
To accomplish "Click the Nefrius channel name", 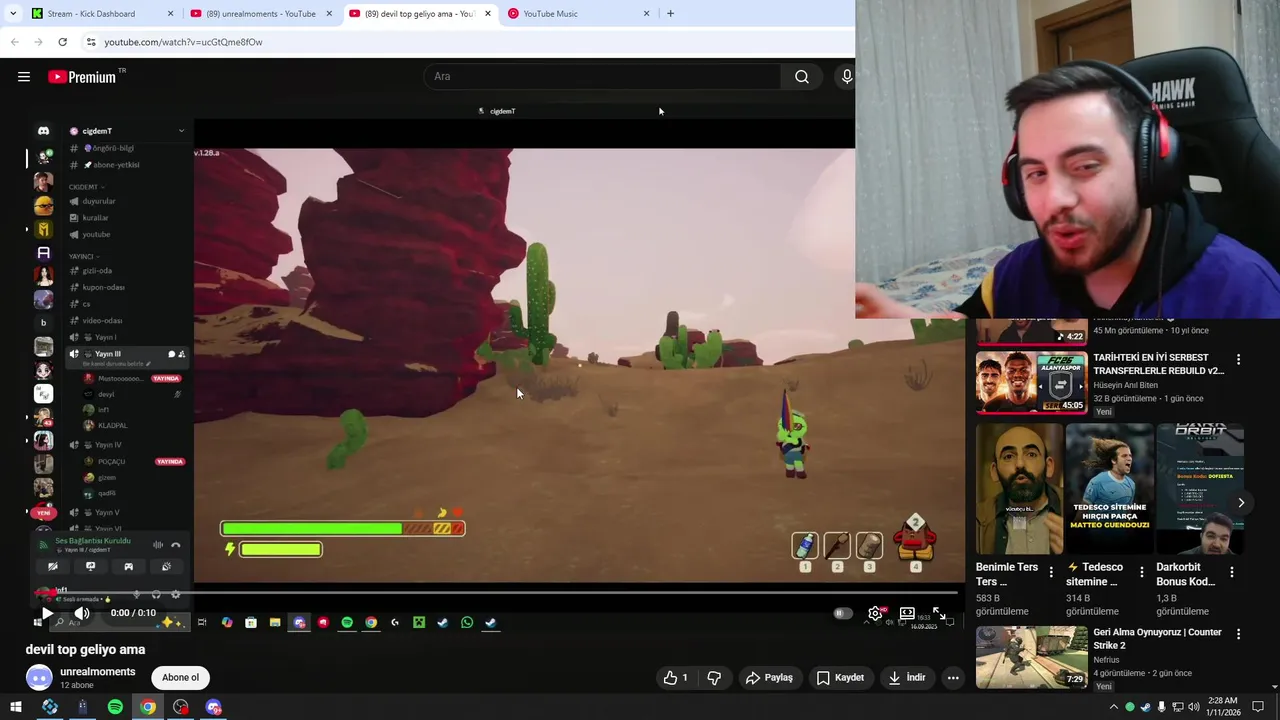I will (1106, 660).
